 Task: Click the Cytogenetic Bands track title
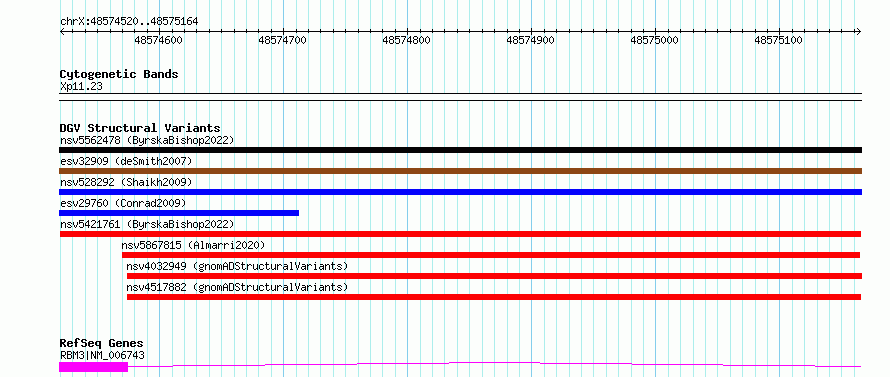pyautogui.click(x=119, y=74)
